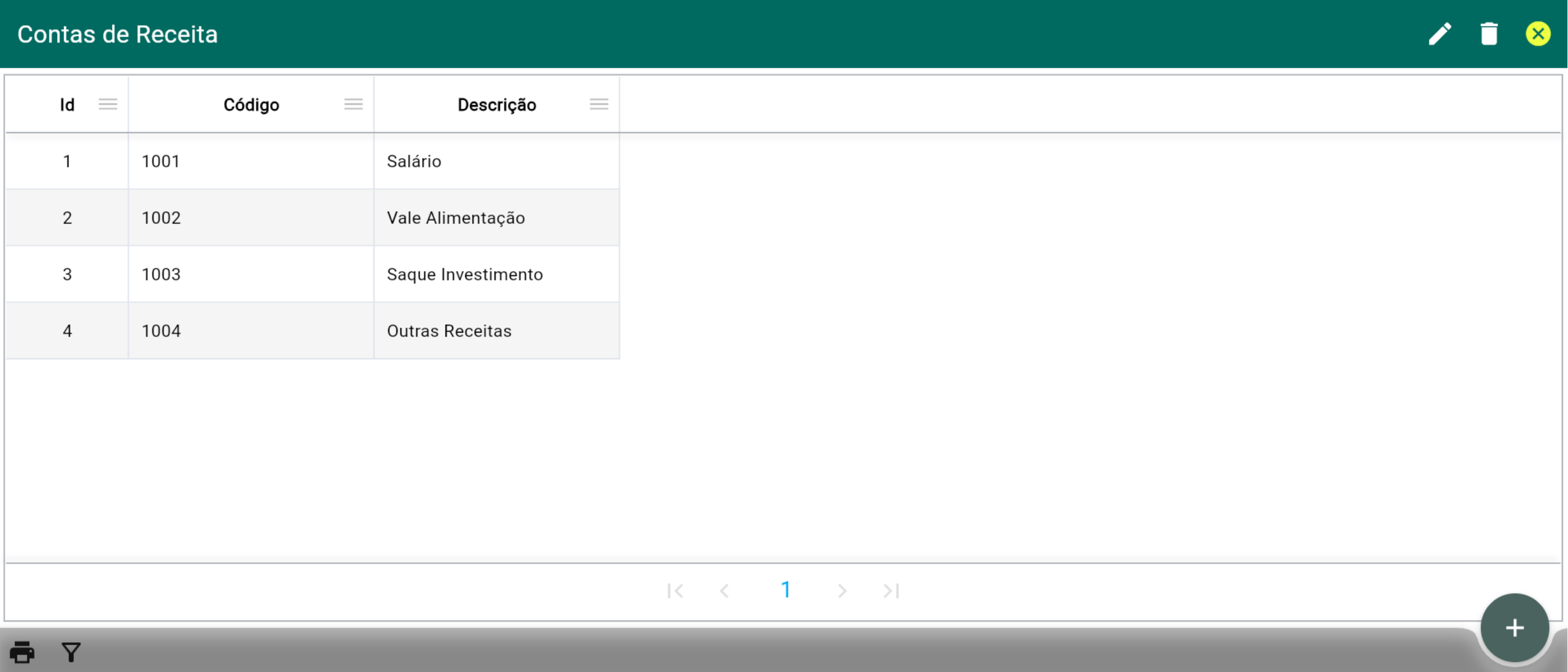Open the Id column menu
This screenshot has width=1568, height=672.
(x=108, y=104)
